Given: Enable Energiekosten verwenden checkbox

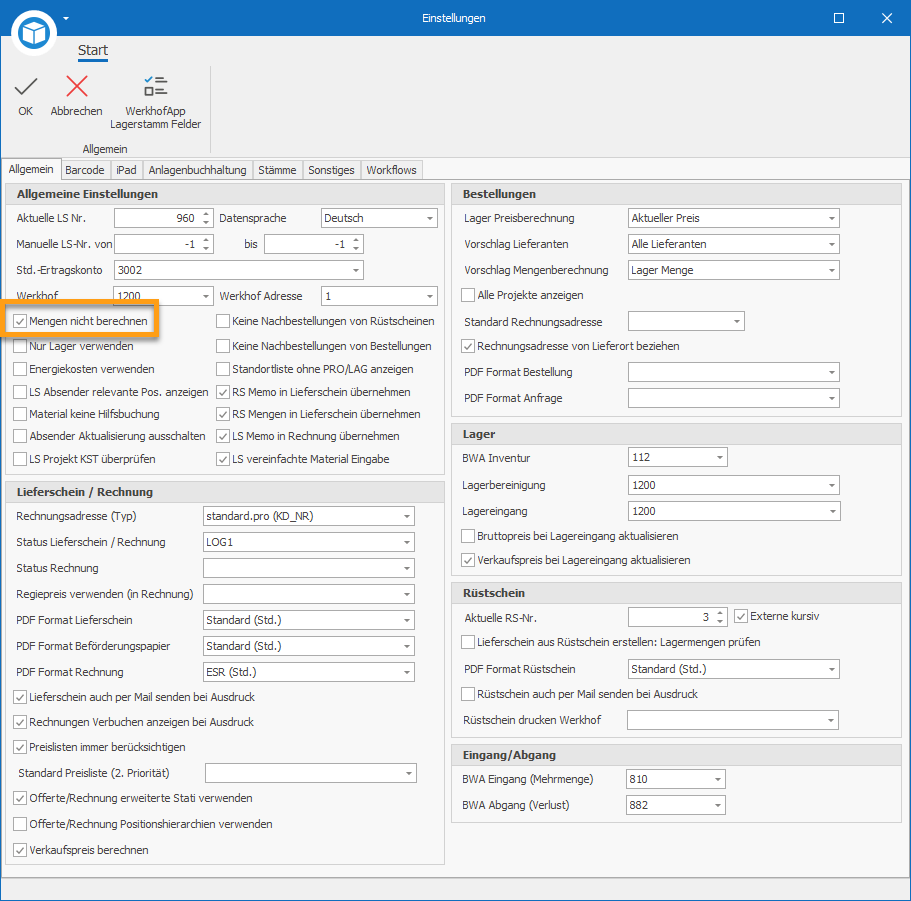Looking at the screenshot, I should click(x=20, y=369).
